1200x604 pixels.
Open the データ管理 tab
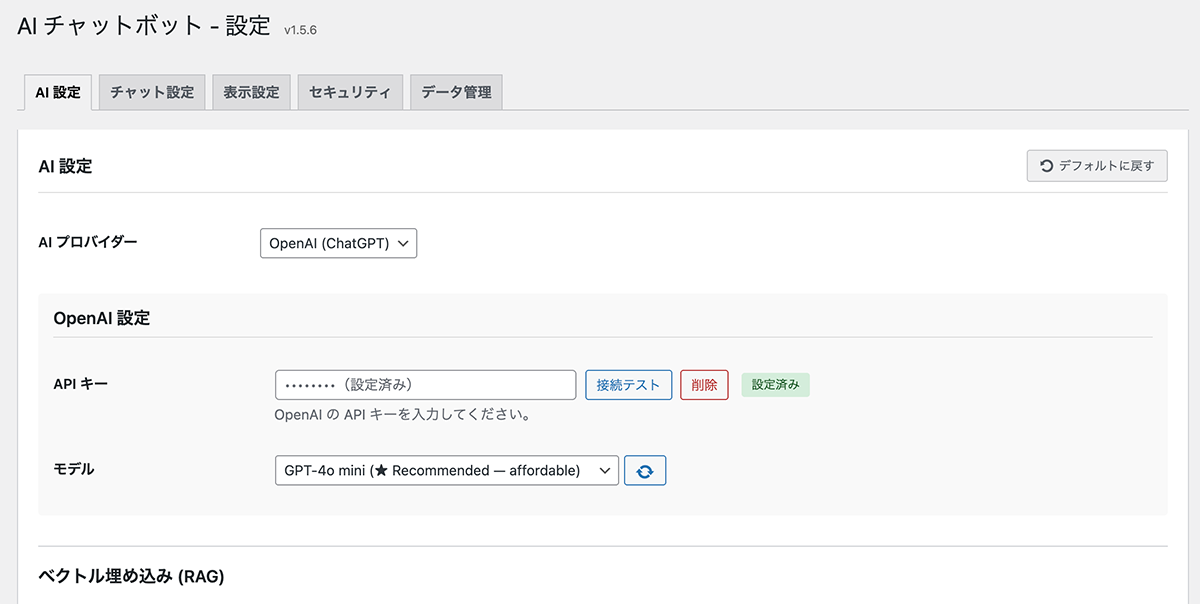click(456, 91)
